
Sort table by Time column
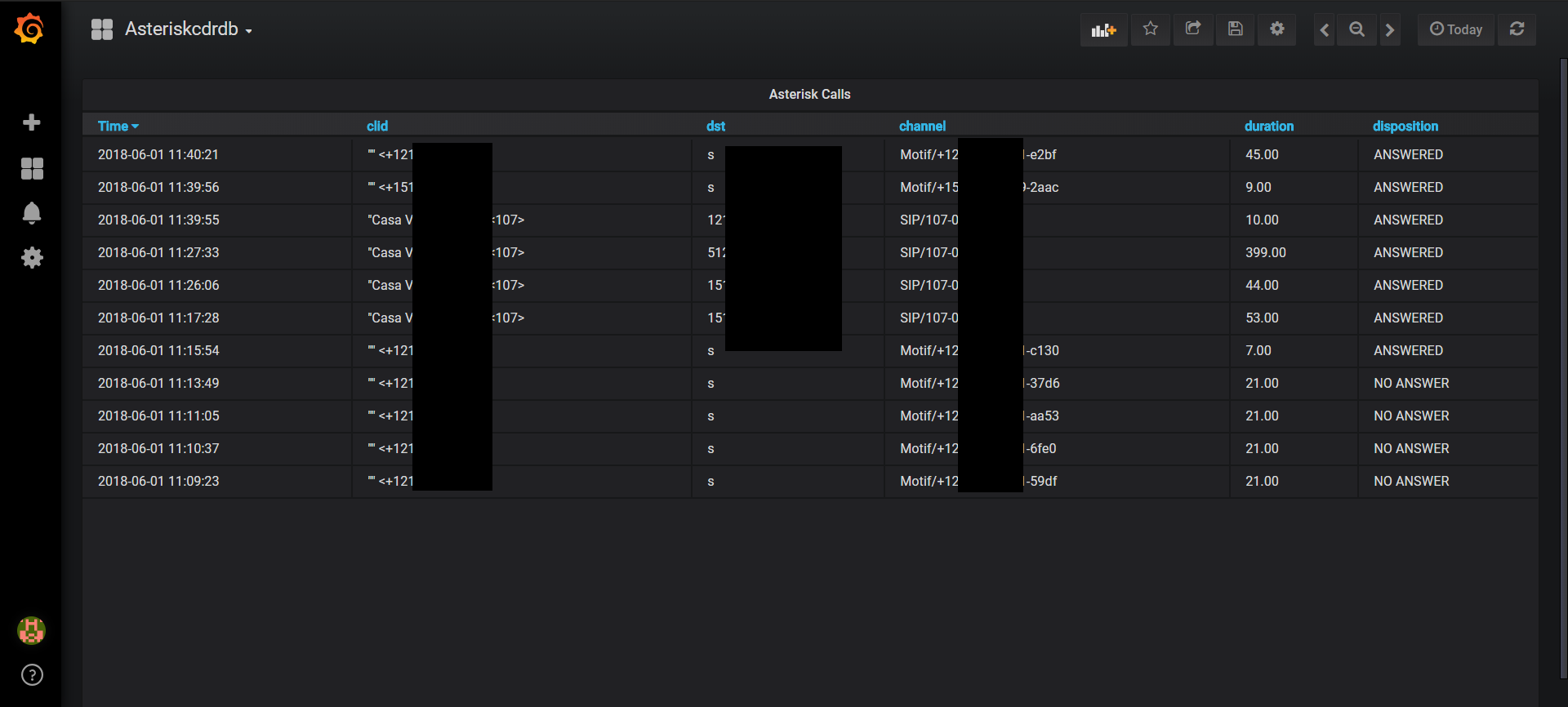[x=118, y=126]
